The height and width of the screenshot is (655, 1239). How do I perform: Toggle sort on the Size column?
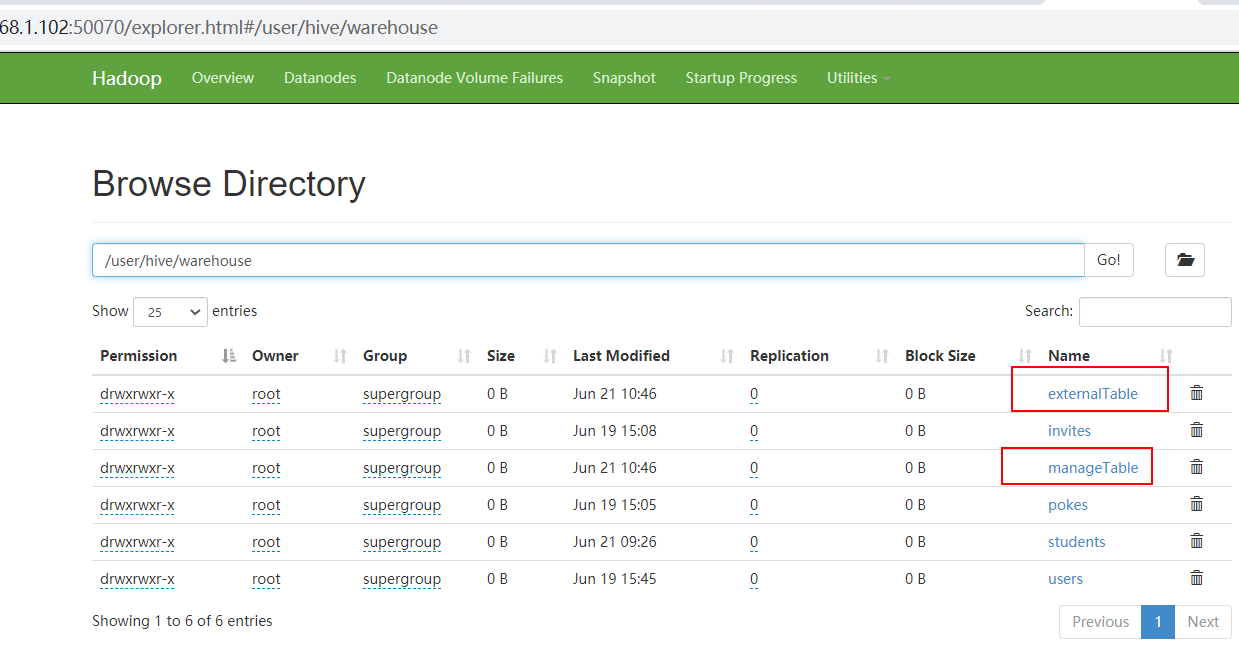500,355
